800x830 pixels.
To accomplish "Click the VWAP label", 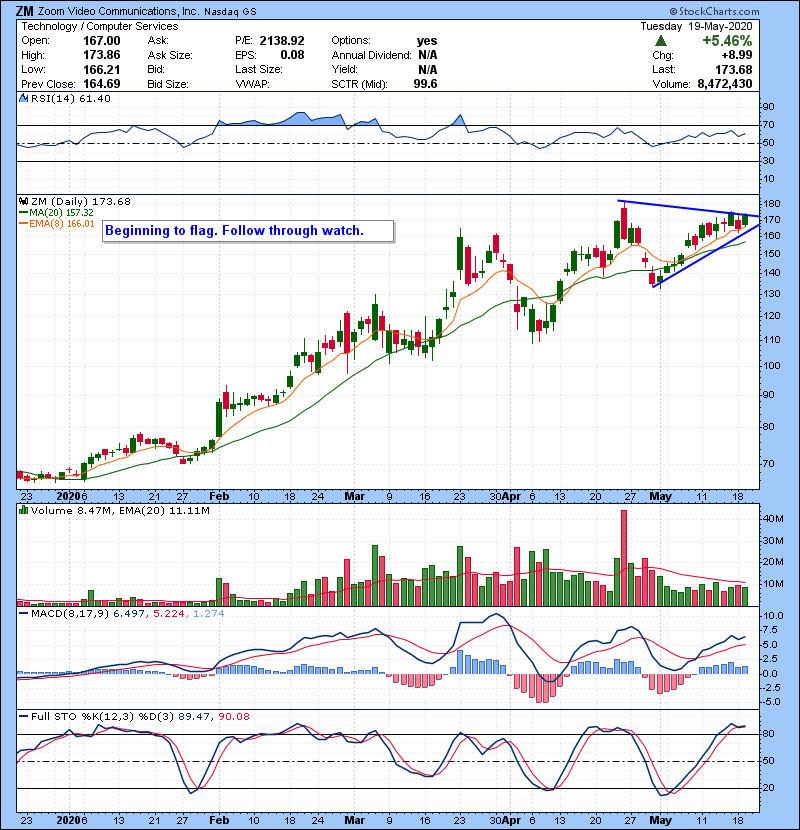I will point(253,84).
